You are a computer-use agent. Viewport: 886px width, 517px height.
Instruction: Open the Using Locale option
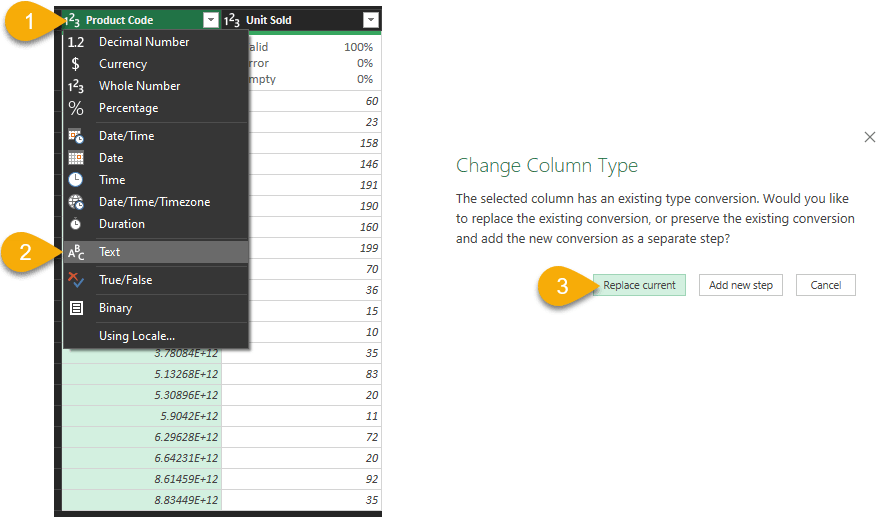[x=136, y=336]
